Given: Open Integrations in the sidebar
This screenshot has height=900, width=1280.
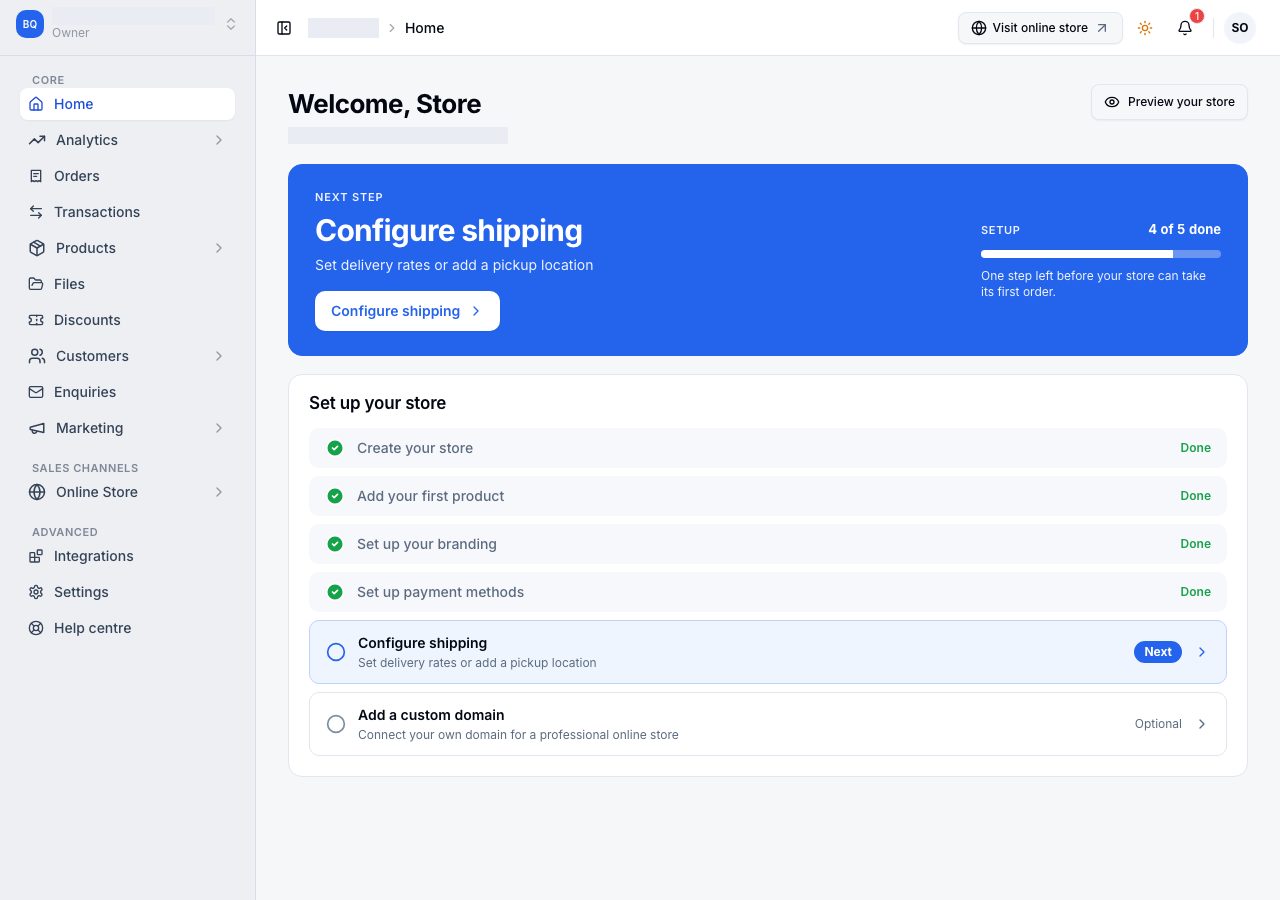Looking at the screenshot, I should [x=127, y=556].
